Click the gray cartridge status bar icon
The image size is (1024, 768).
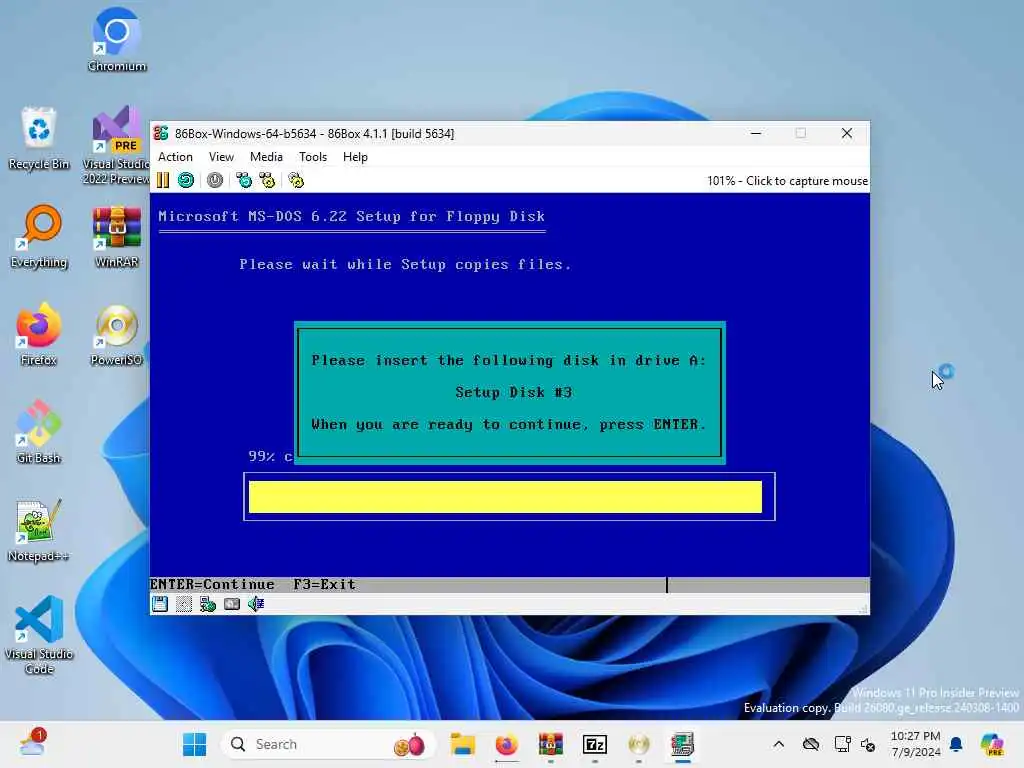(232, 604)
